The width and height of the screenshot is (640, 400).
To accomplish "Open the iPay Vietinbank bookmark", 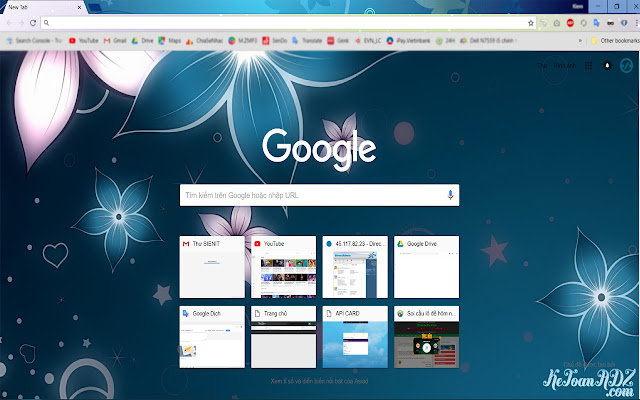I will [409, 41].
